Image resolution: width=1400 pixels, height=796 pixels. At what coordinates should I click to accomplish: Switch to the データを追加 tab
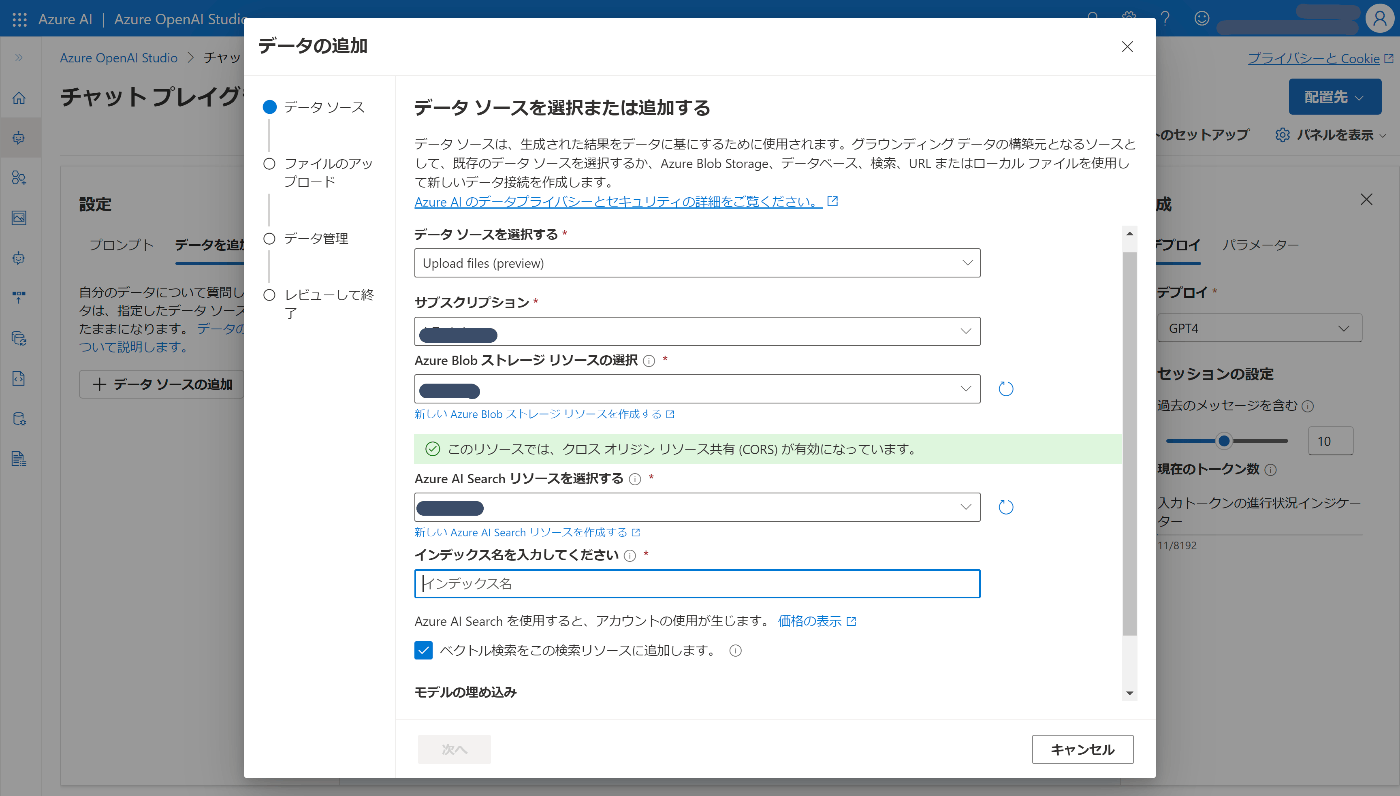[209, 245]
